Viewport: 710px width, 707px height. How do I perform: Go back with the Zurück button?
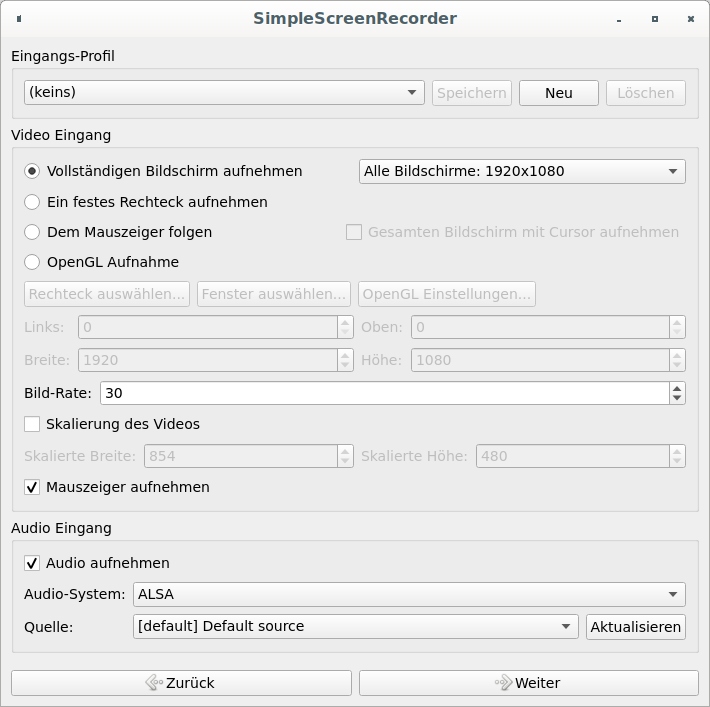[181, 683]
